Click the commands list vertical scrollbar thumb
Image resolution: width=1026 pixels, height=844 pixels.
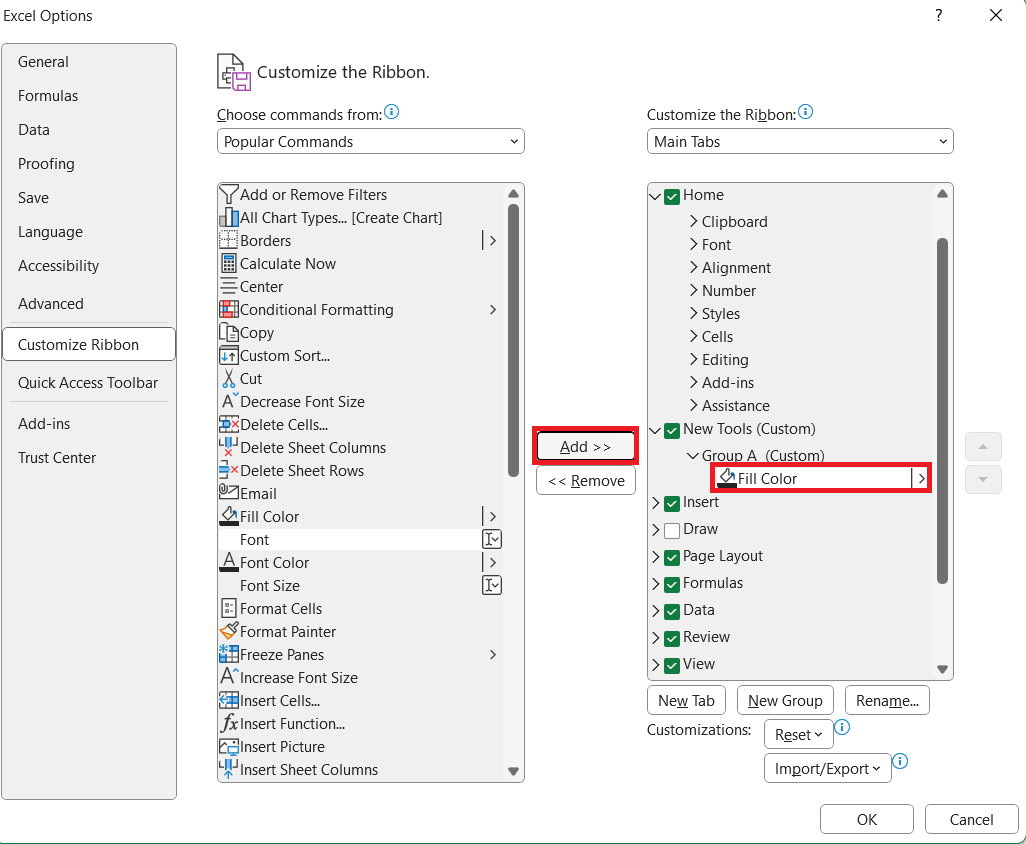tap(514, 340)
